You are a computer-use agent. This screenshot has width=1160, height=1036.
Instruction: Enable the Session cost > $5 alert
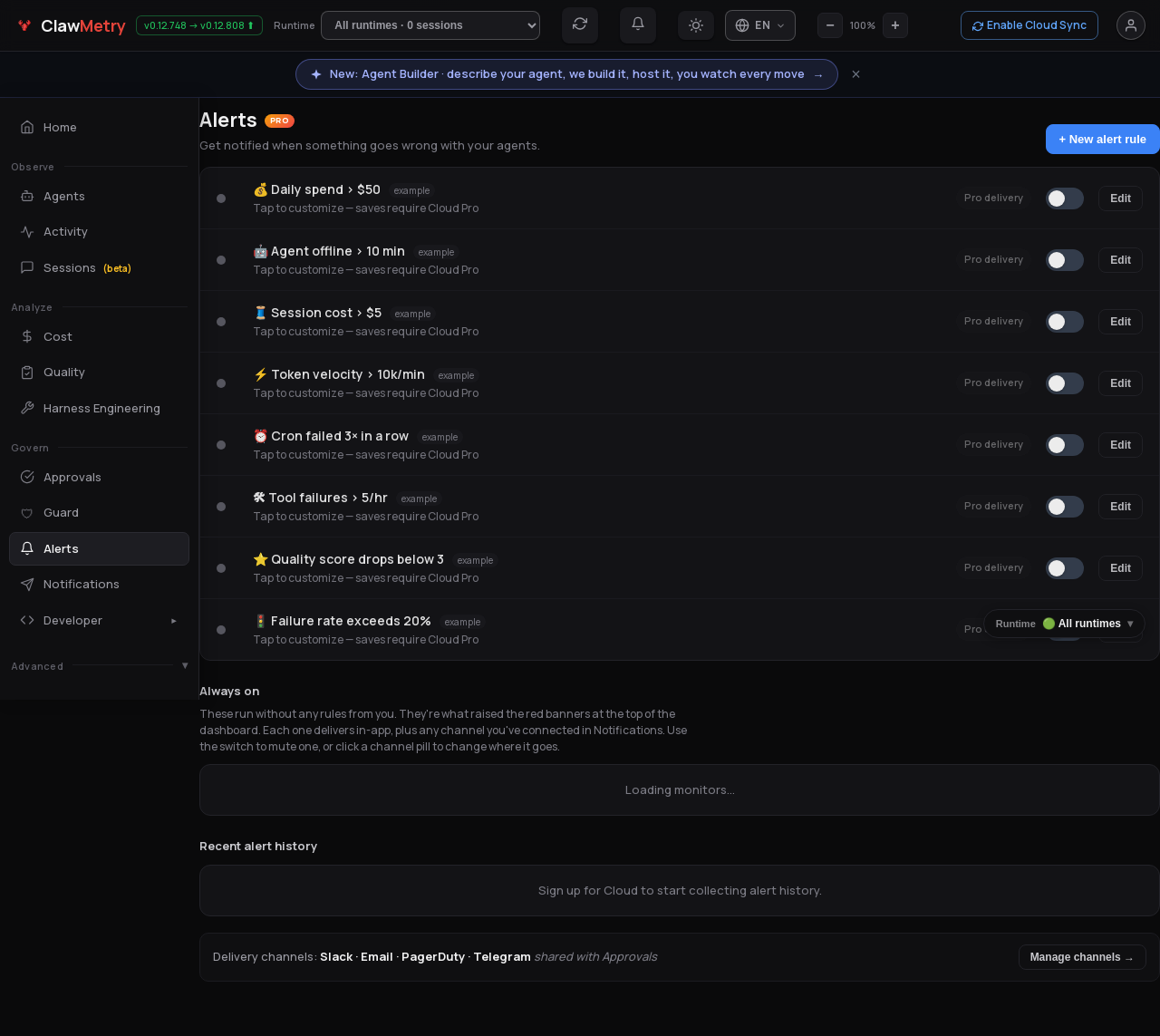(1065, 322)
